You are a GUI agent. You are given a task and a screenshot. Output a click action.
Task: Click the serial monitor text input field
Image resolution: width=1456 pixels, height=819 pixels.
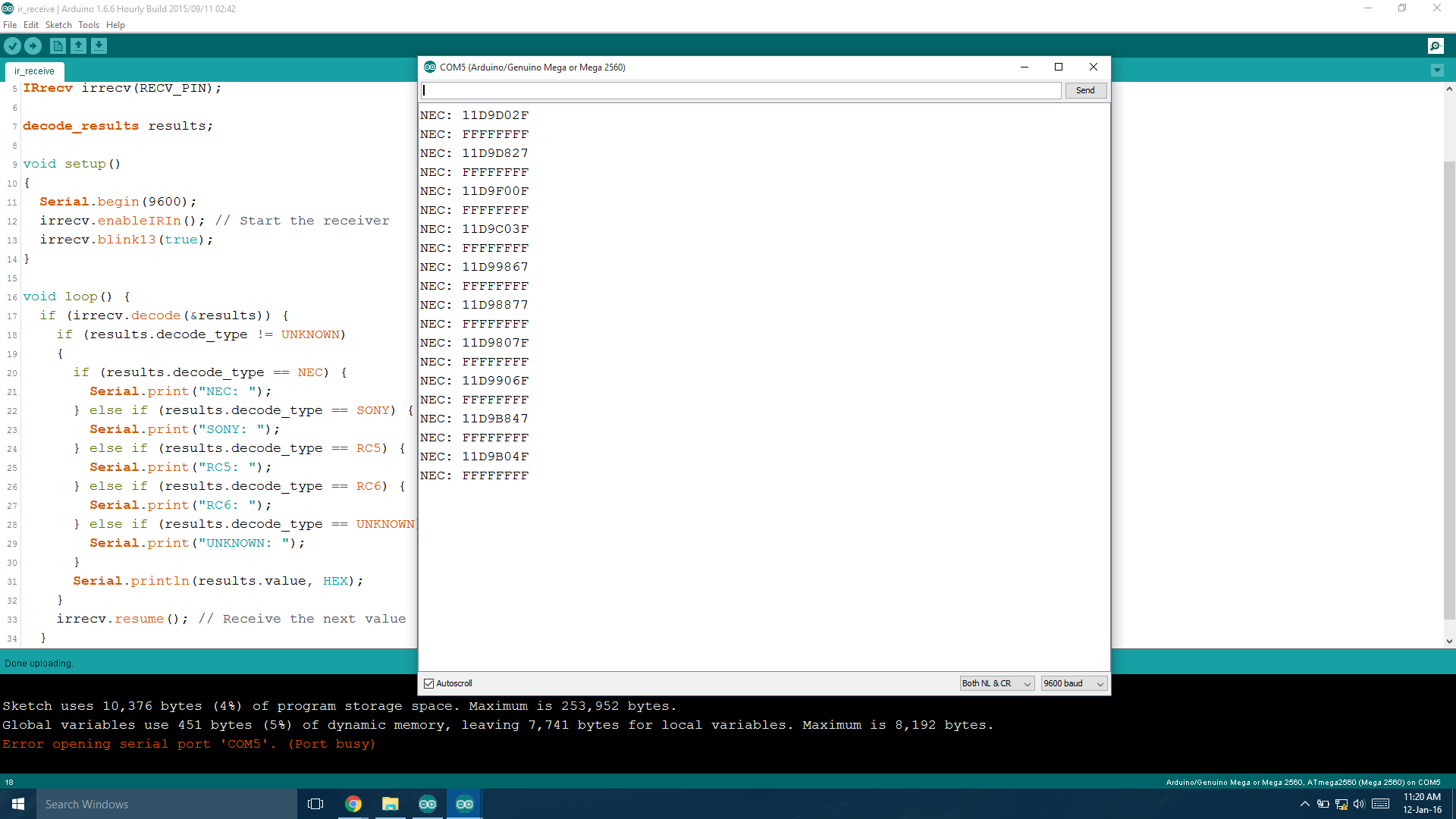point(741,90)
